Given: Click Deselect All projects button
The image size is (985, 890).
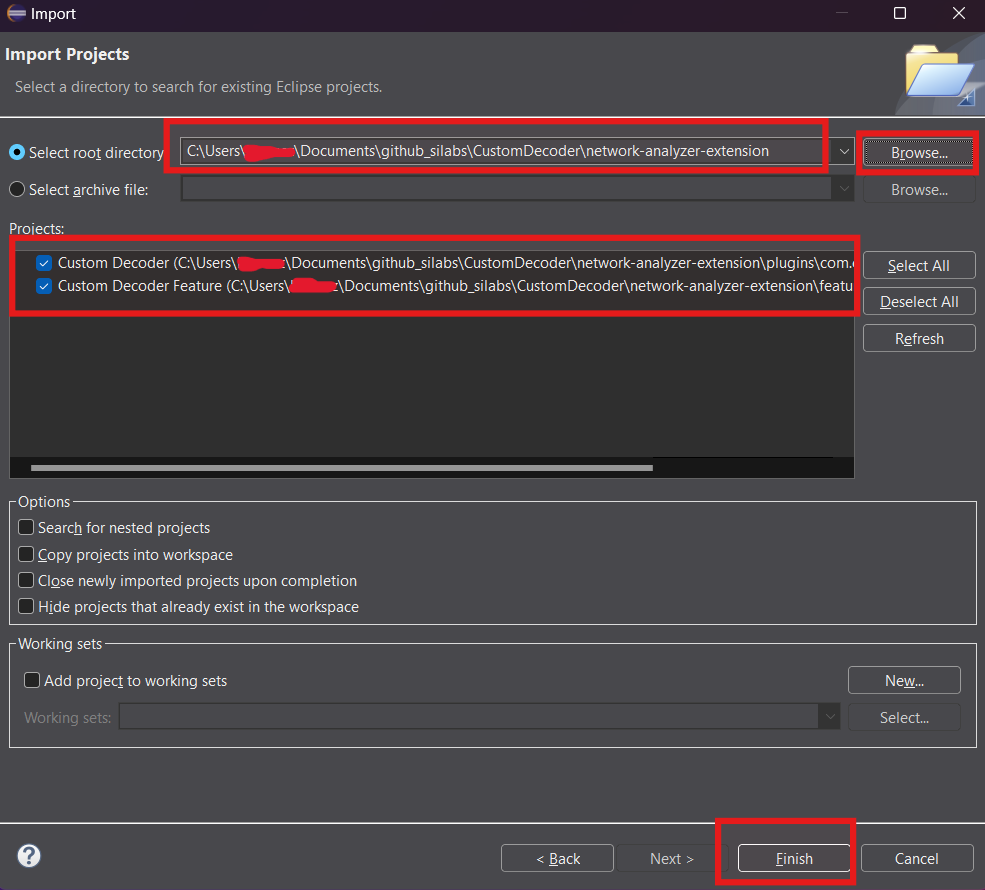Looking at the screenshot, I should pyautogui.click(x=919, y=301).
